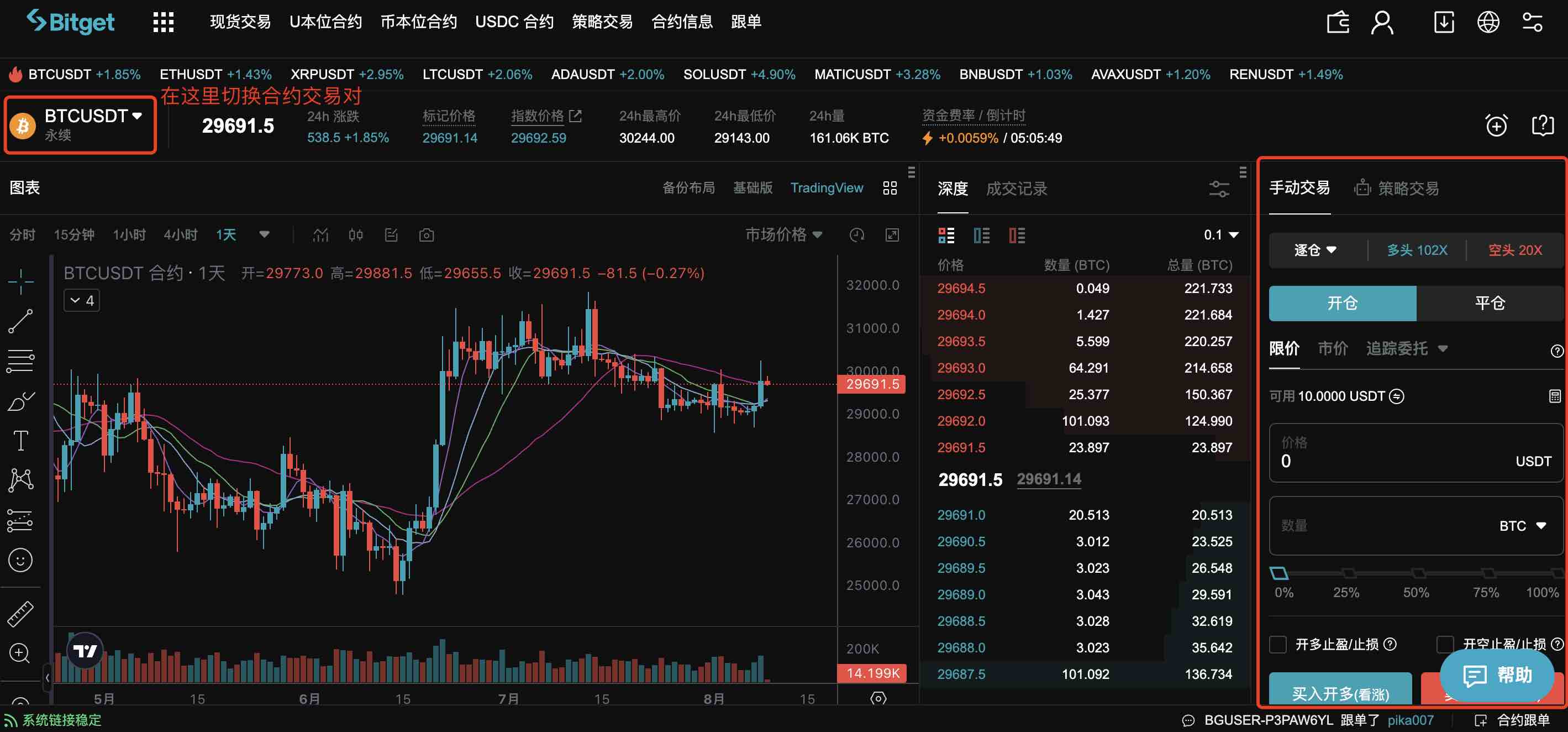Open U本位合约 menu
1568x732 pixels.
325,22
